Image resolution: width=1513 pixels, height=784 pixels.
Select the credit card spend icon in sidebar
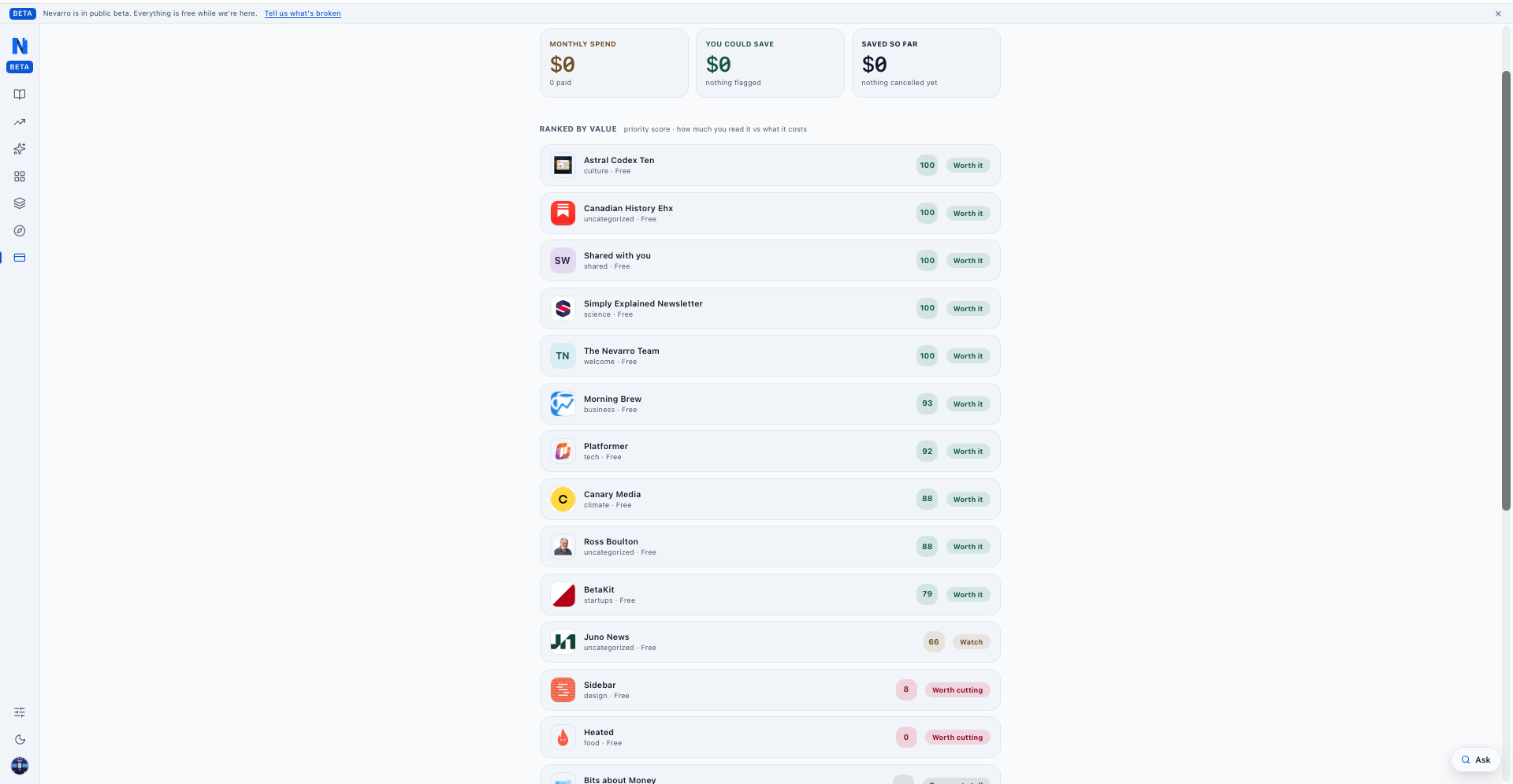point(20,258)
